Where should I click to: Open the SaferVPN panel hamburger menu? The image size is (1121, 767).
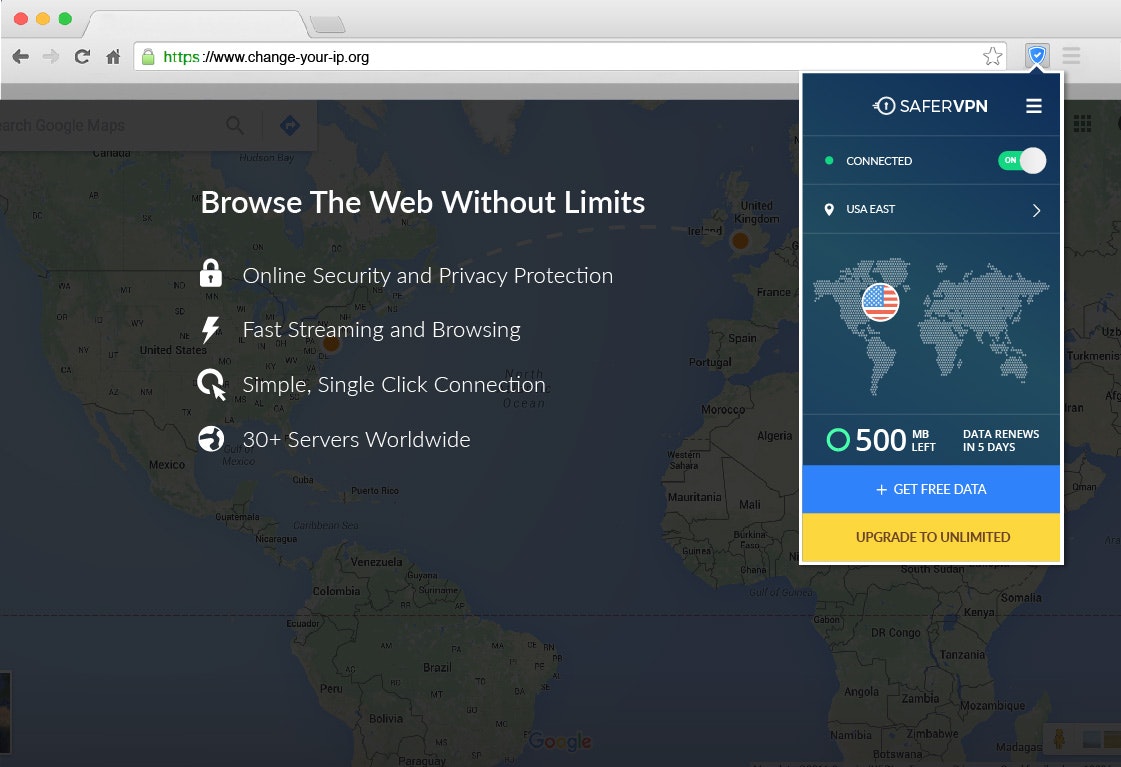pos(1034,106)
